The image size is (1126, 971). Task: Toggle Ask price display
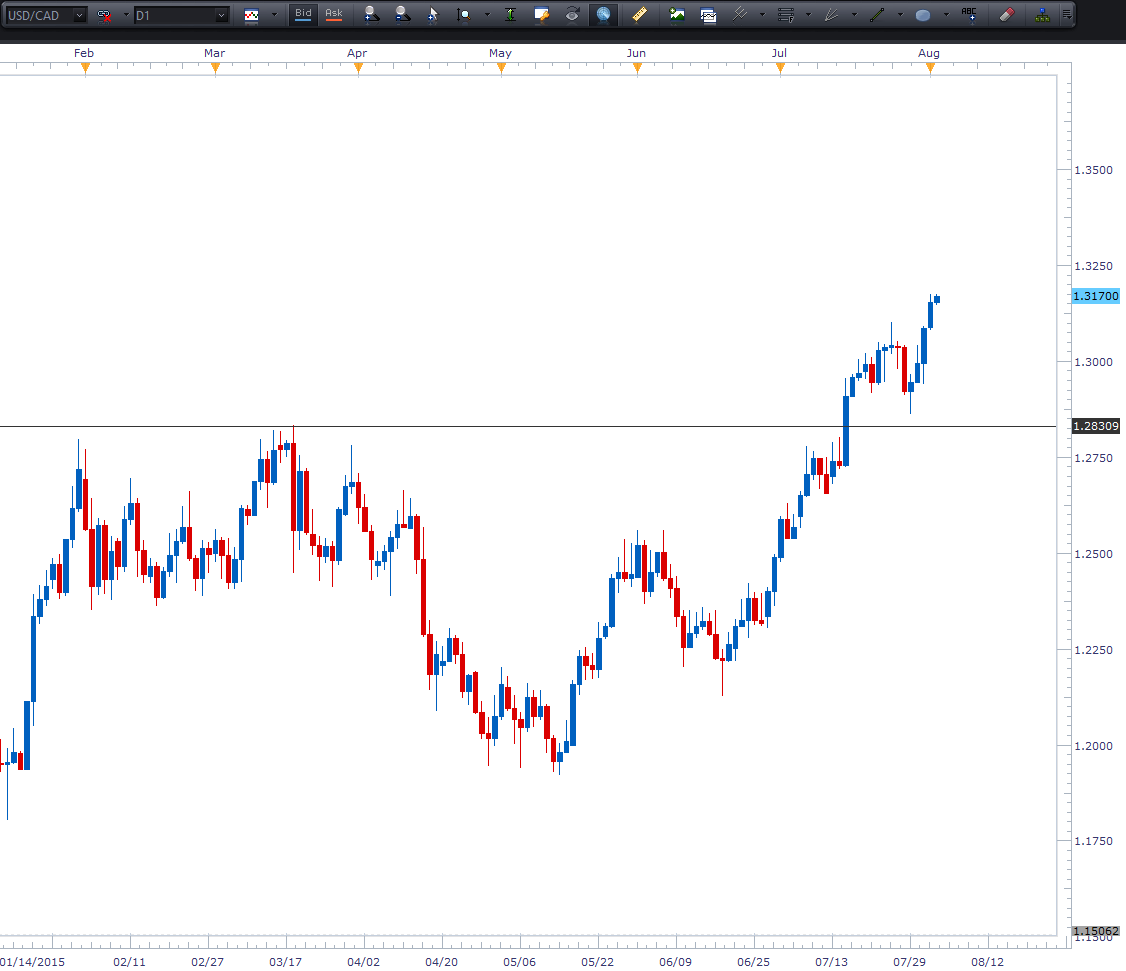pyautogui.click(x=333, y=15)
